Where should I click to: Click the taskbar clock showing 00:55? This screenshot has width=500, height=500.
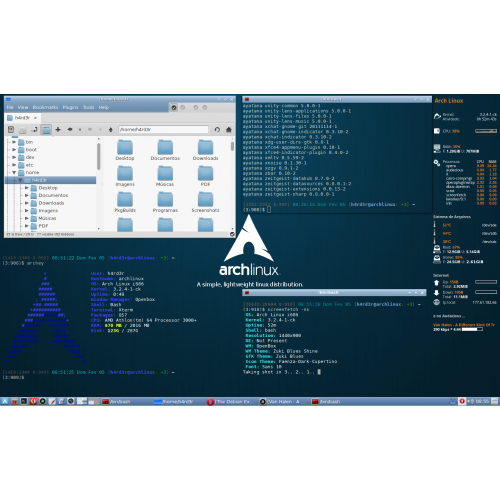(482, 401)
